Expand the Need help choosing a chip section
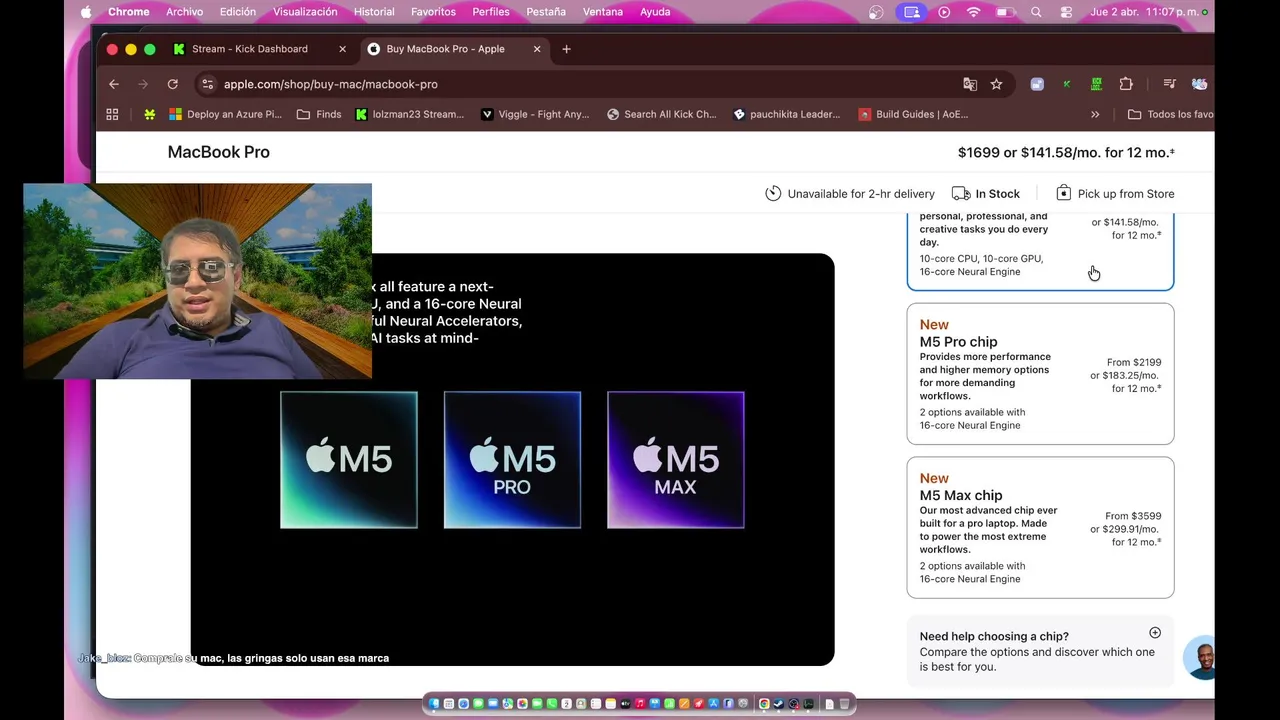The image size is (1280, 720). coord(1155,633)
